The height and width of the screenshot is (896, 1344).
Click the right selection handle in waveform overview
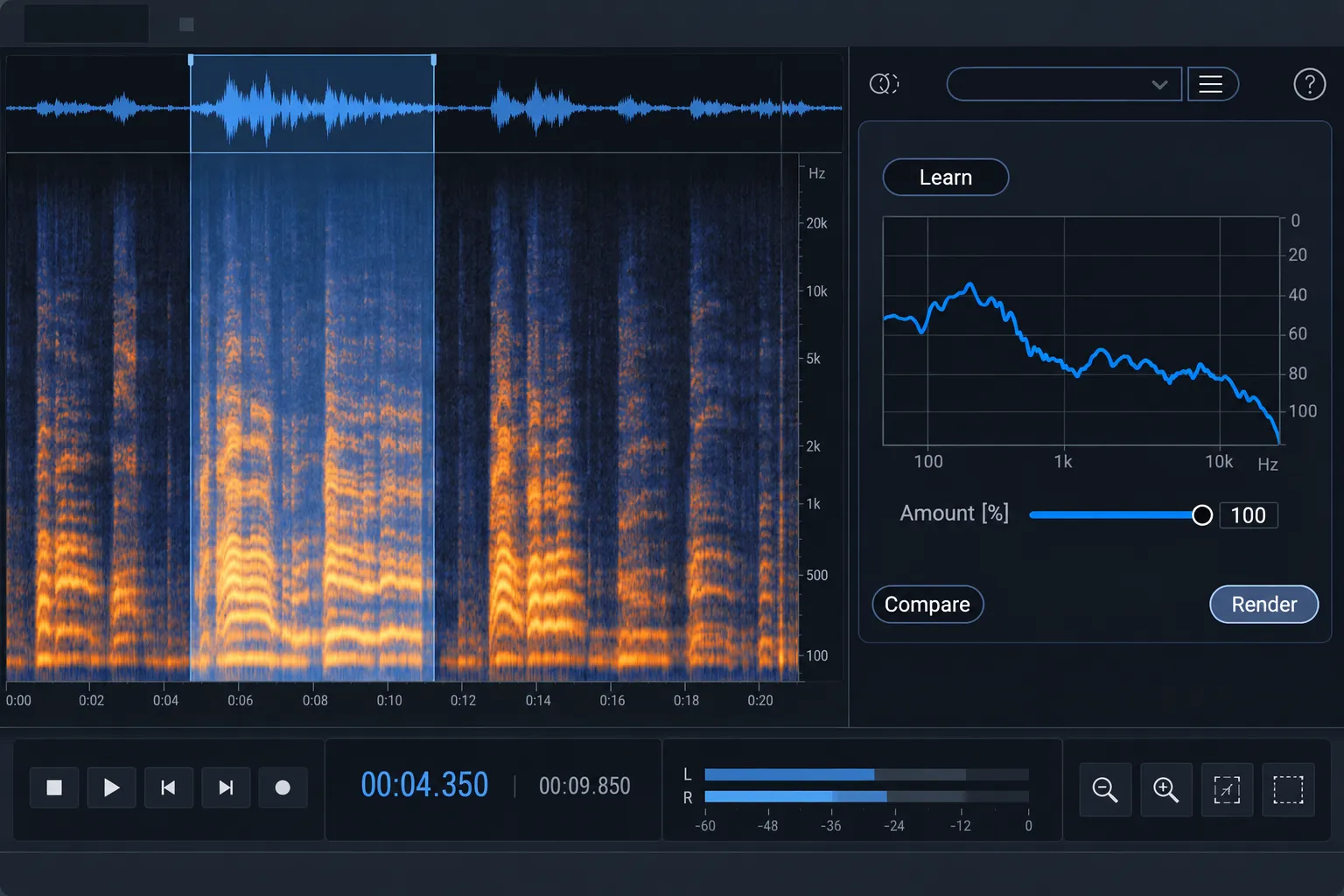coord(433,60)
